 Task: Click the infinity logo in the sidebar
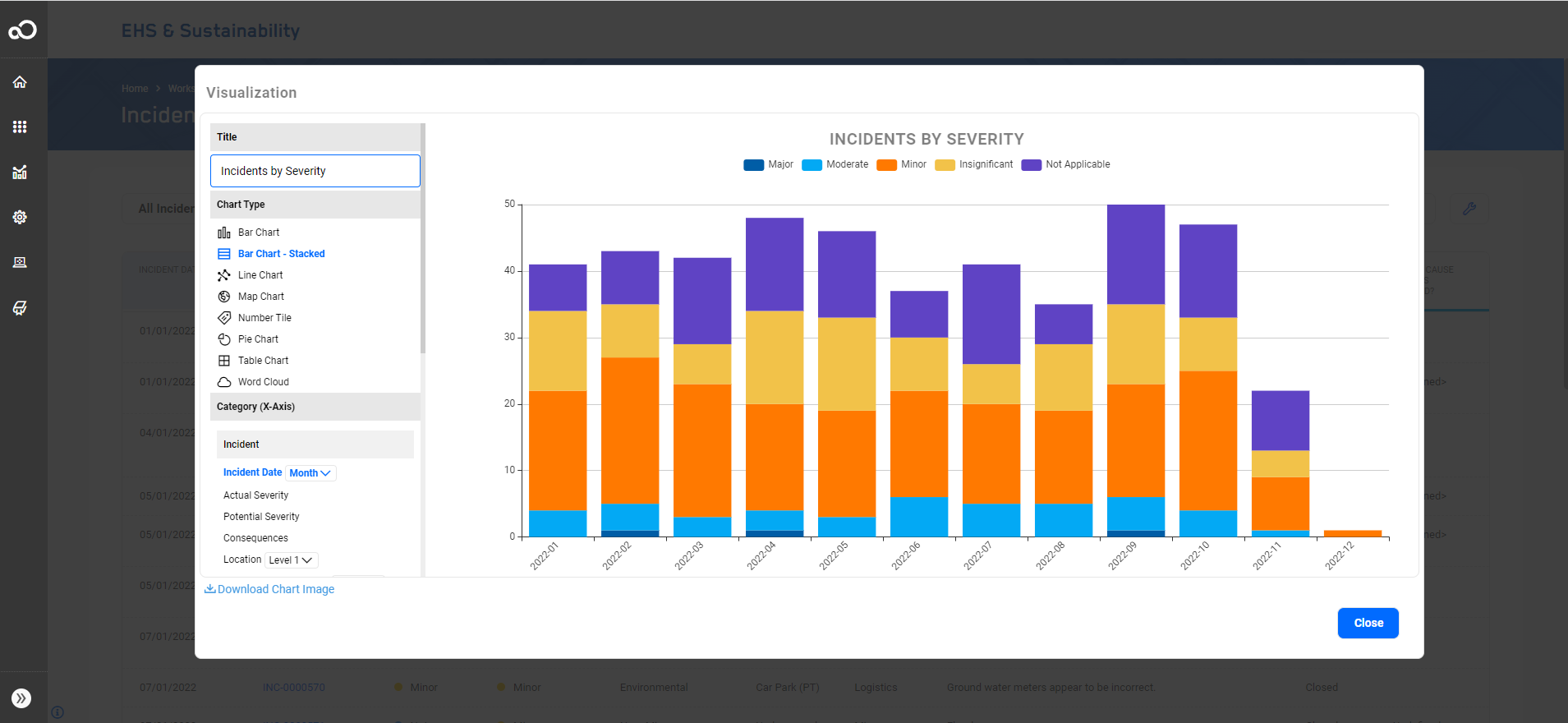tap(22, 30)
